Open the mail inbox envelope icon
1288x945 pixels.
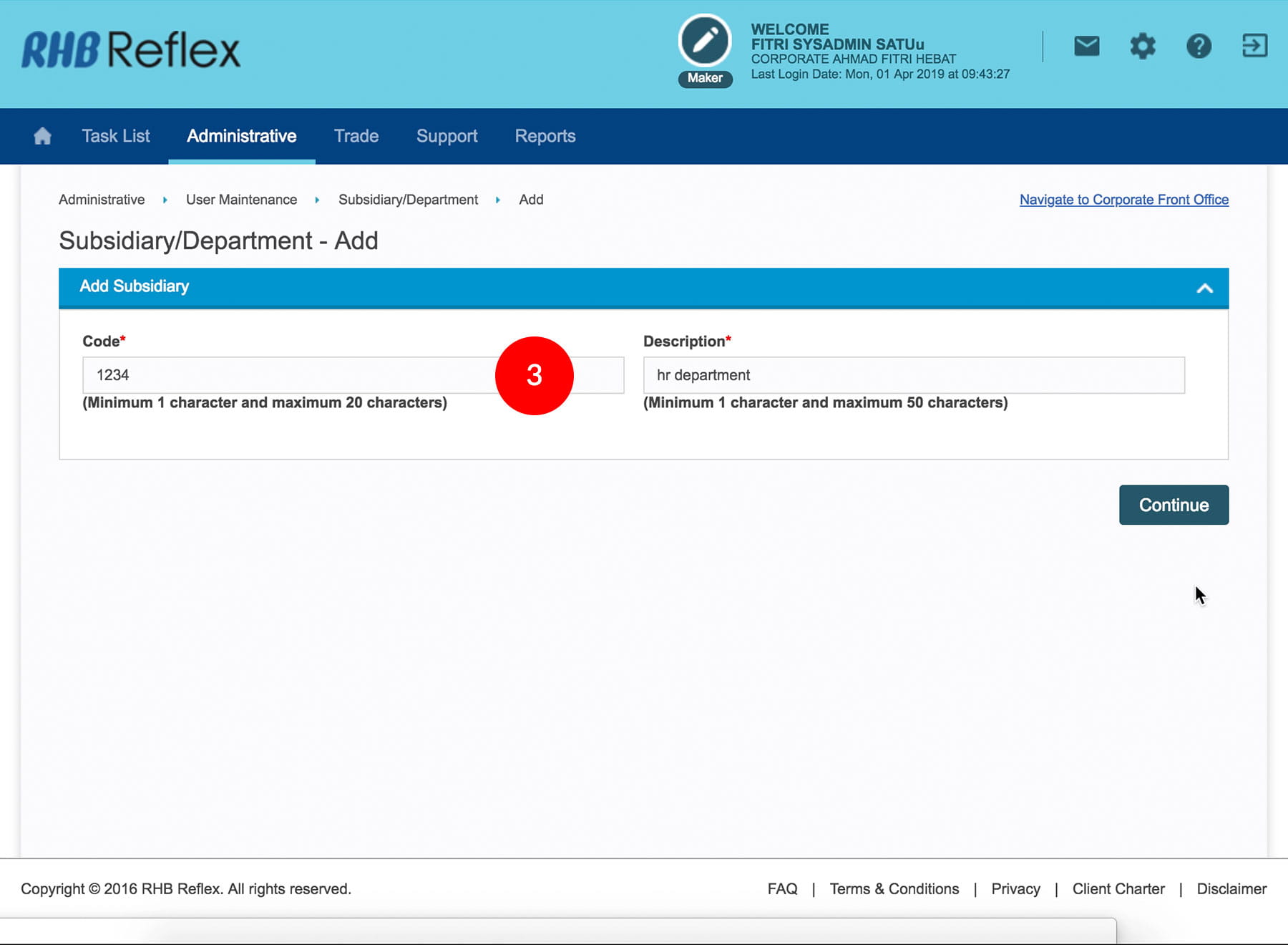tap(1086, 47)
